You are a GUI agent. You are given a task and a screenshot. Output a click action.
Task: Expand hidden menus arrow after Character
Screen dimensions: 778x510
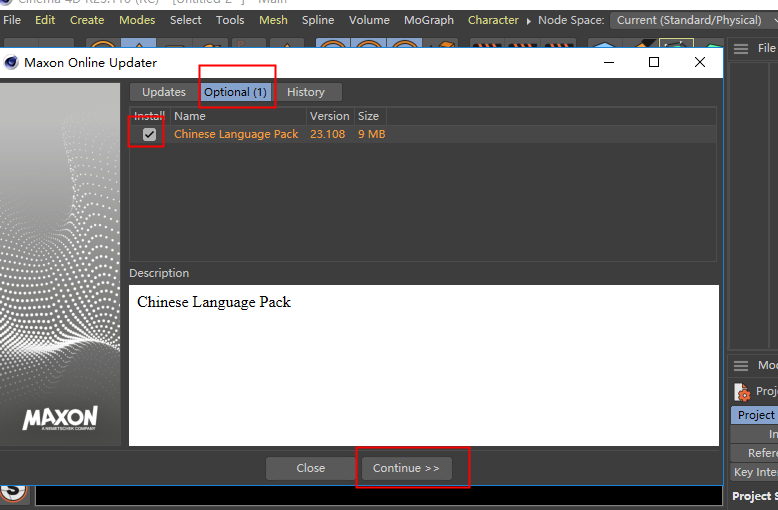click(x=529, y=20)
